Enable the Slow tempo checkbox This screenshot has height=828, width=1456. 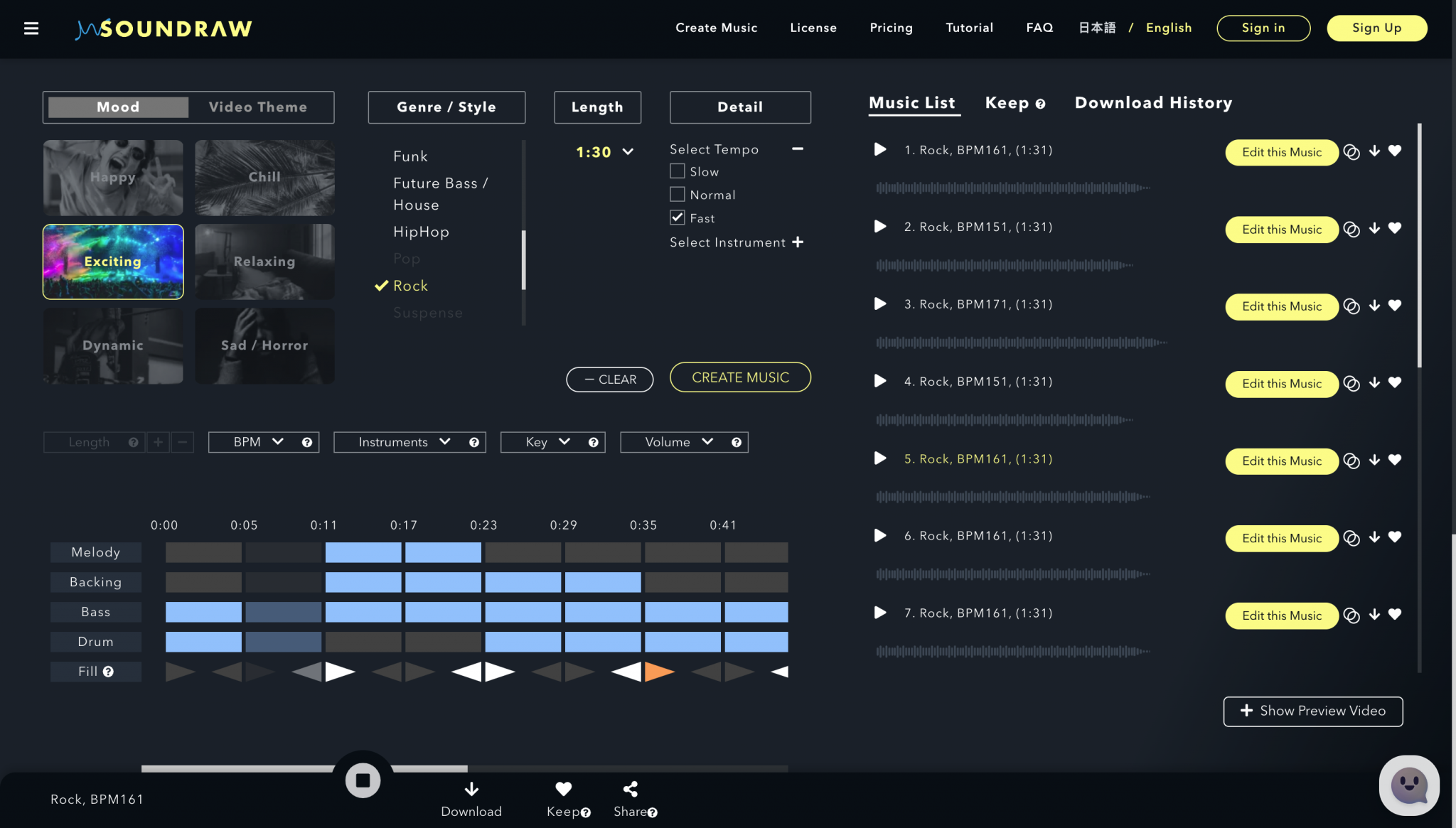676,171
